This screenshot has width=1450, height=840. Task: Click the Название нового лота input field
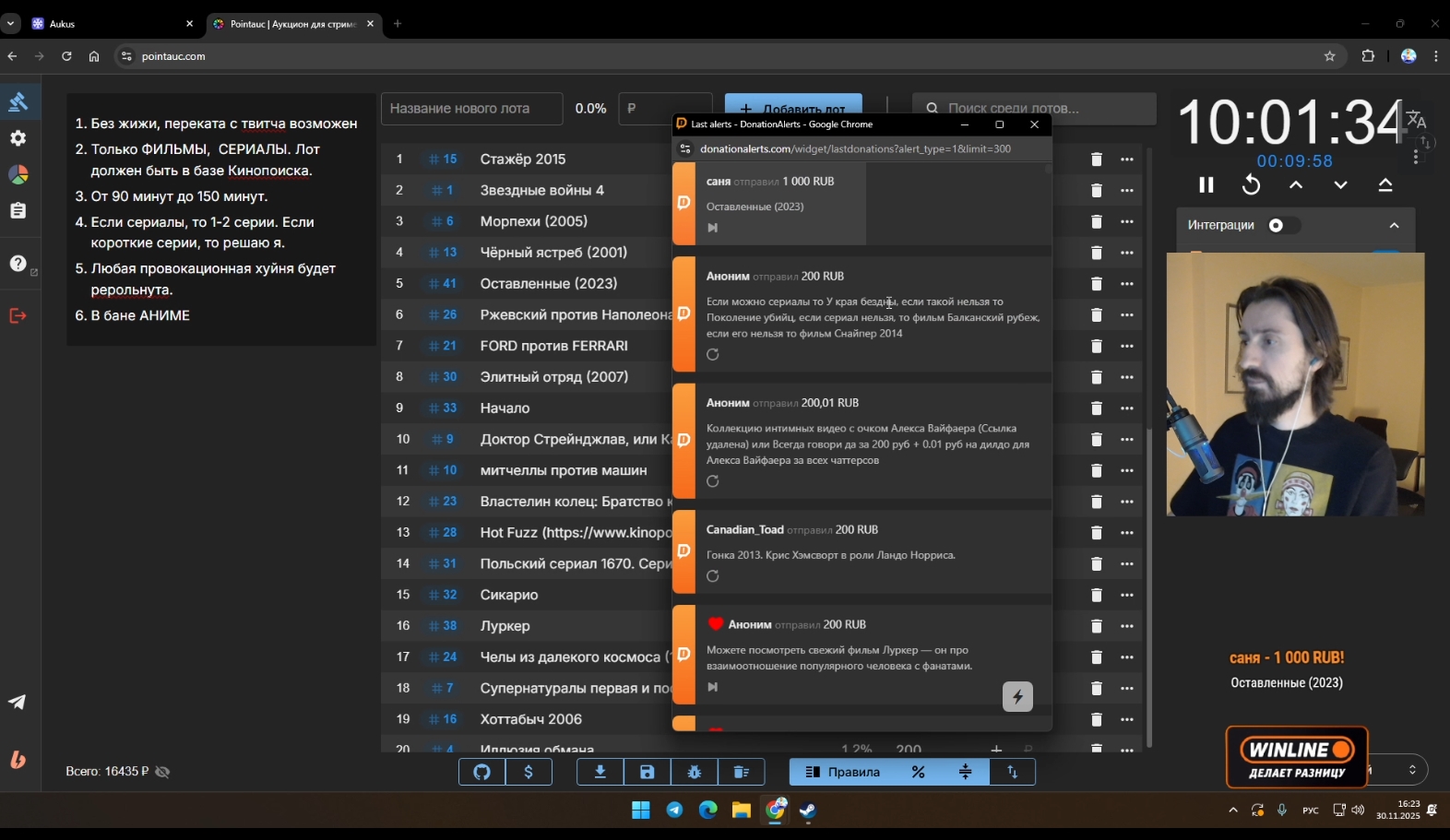point(472,109)
